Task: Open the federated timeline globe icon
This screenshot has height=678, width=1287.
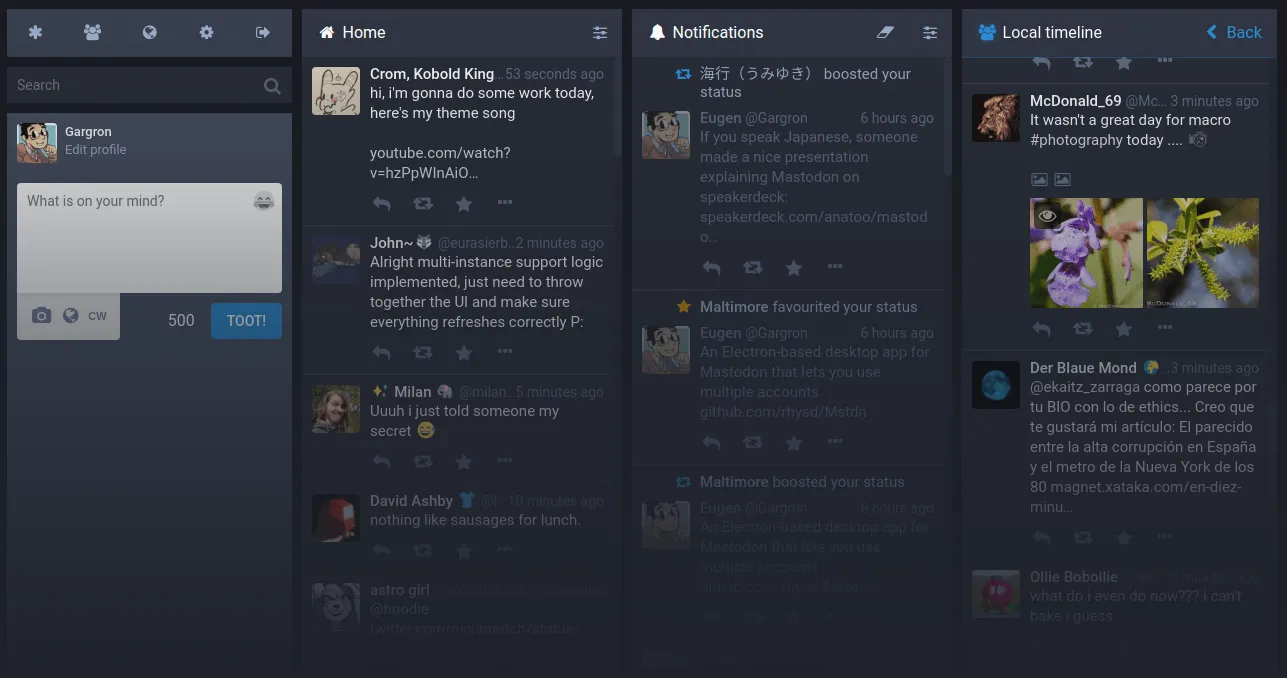Action: [149, 32]
